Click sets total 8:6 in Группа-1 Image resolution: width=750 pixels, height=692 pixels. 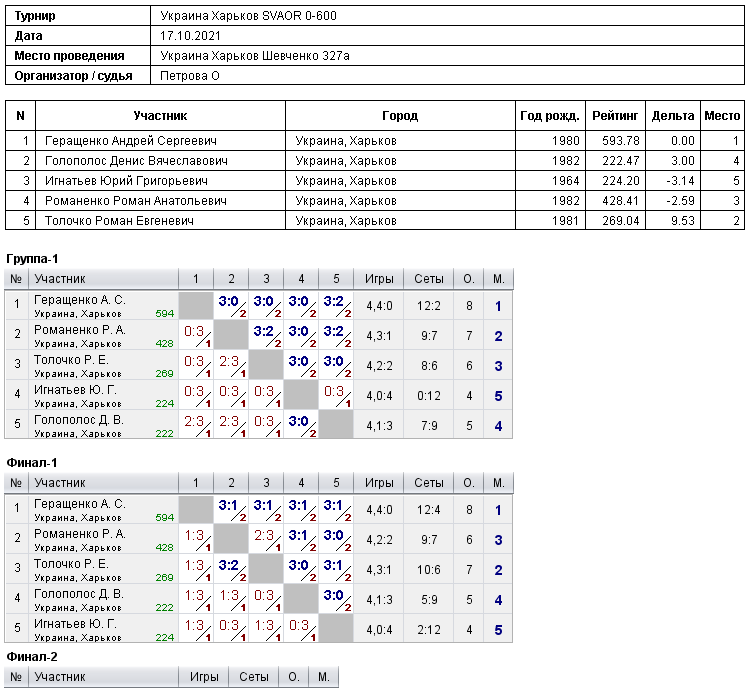pyautogui.click(x=429, y=366)
